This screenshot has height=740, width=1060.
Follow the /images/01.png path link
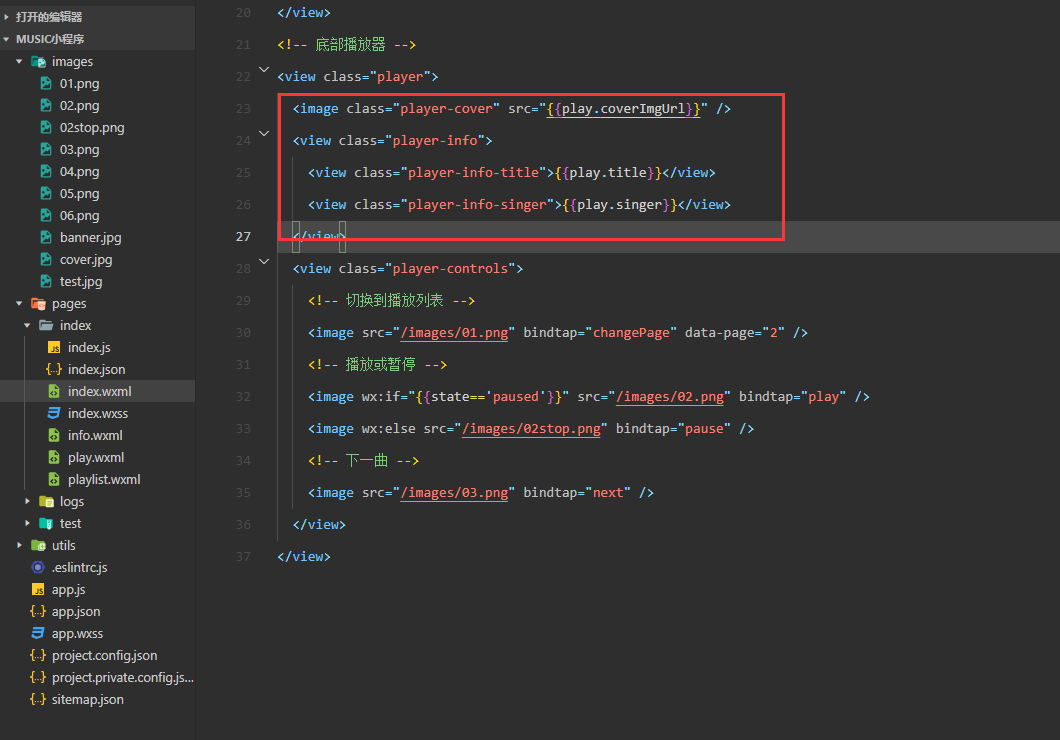pos(454,333)
